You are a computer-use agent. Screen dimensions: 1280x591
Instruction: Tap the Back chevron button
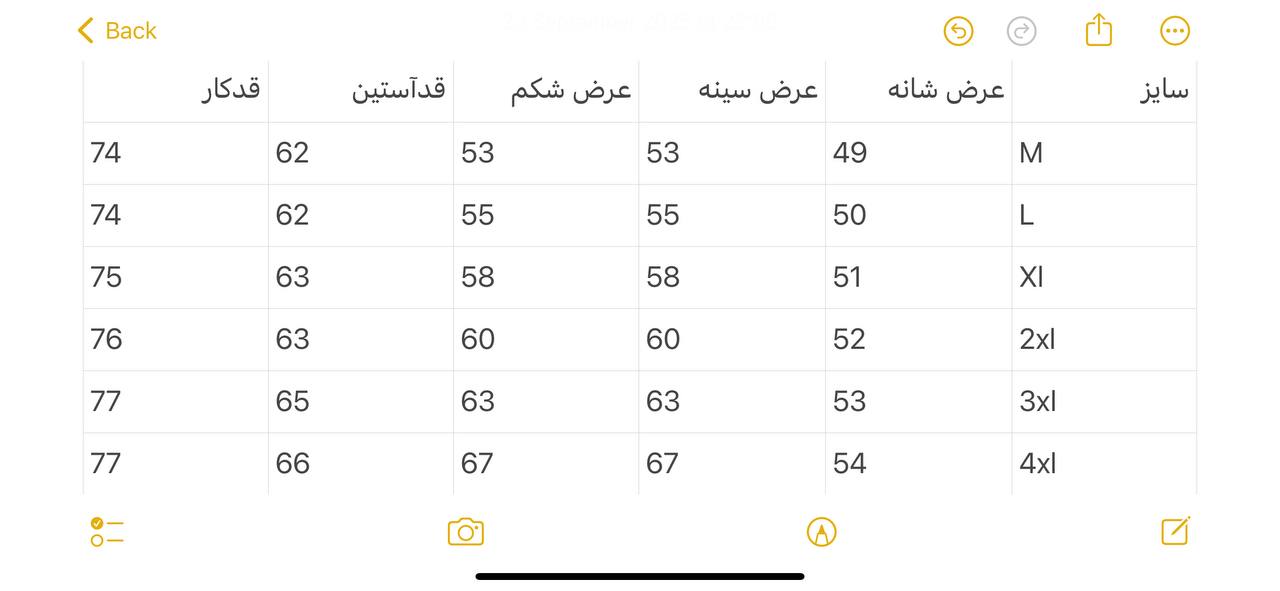tap(116, 31)
